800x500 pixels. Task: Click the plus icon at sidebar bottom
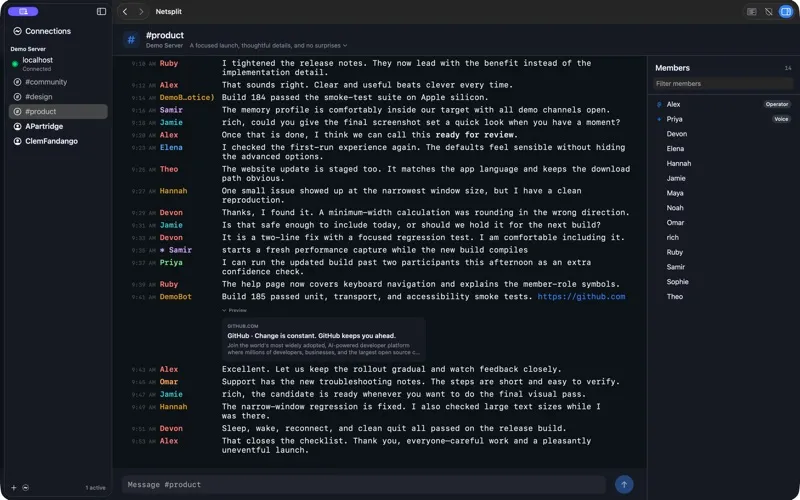[14, 488]
